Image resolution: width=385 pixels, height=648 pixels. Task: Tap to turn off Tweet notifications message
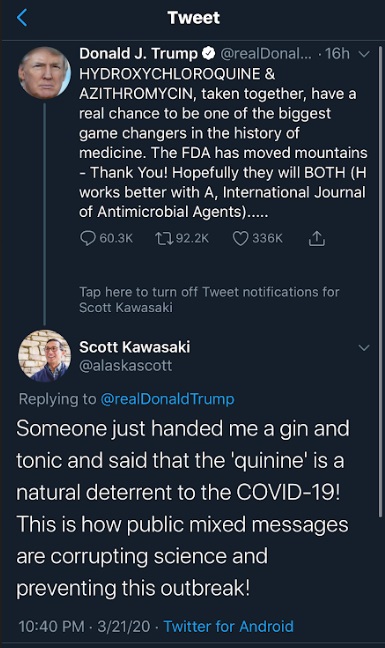pyautogui.click(x=209, y=300)
